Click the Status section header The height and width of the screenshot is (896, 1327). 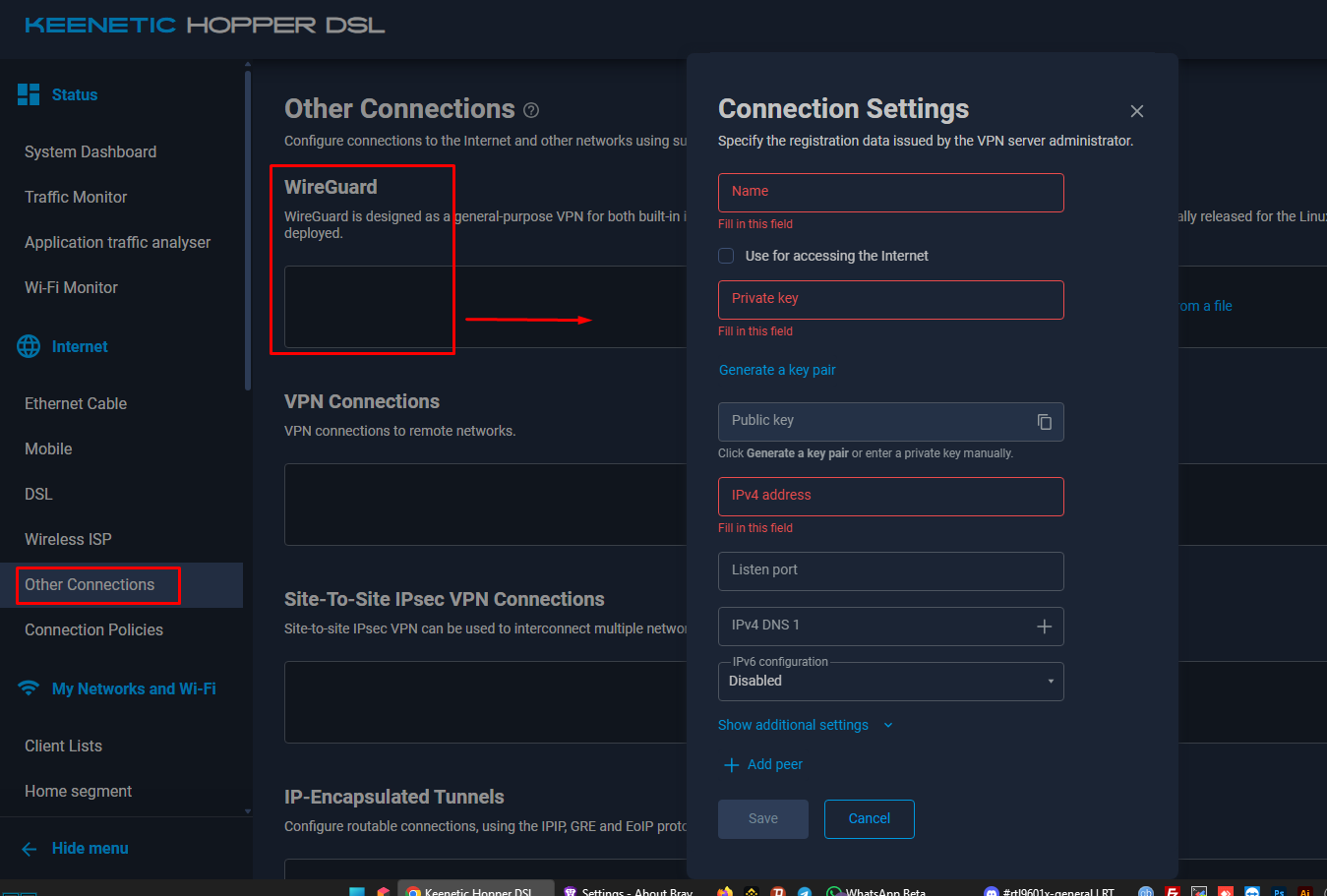coord(75,94)
